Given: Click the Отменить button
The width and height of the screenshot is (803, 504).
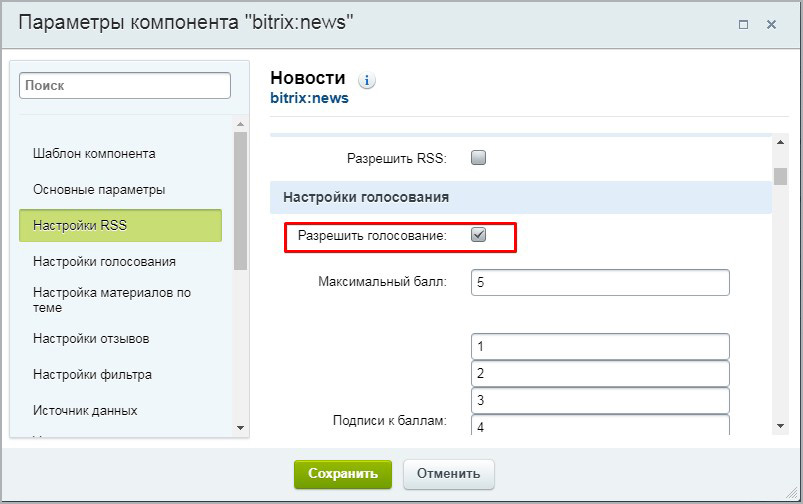Looking at the screenshot, I should (x=448, y=474).
